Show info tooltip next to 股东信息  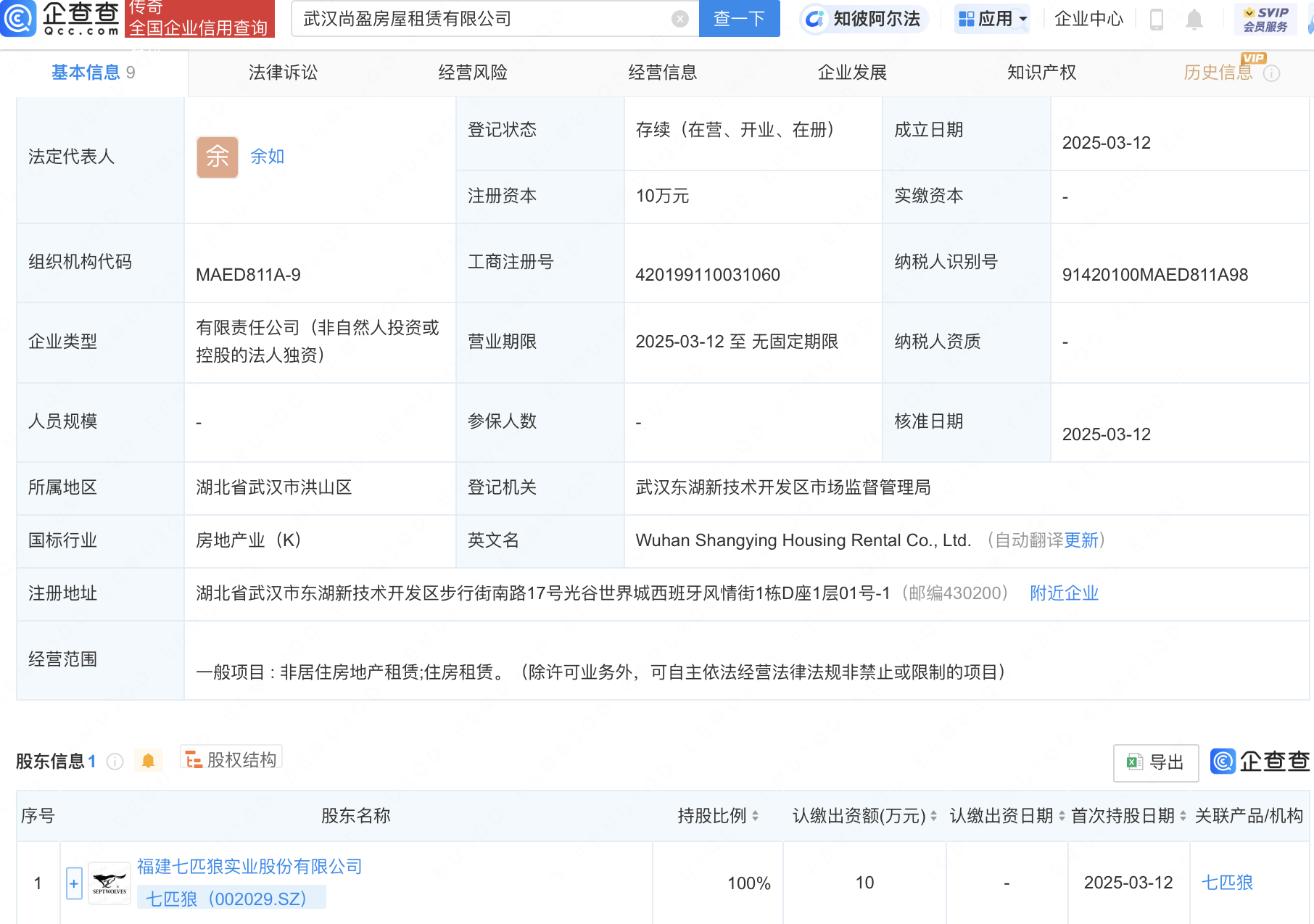(115, 761)
